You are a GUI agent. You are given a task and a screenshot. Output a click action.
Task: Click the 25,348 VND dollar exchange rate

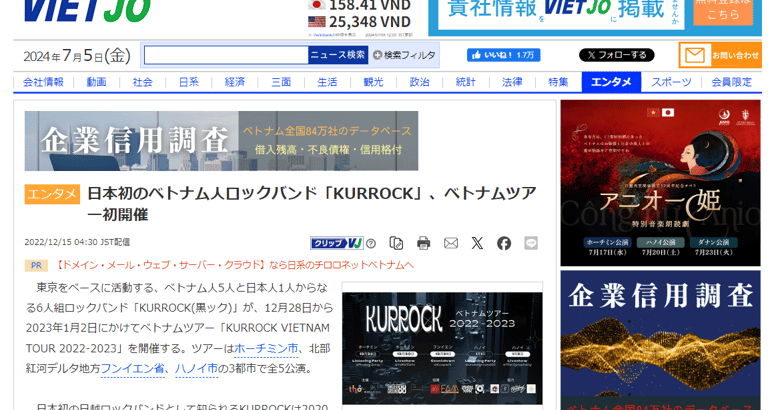(369, 22)
